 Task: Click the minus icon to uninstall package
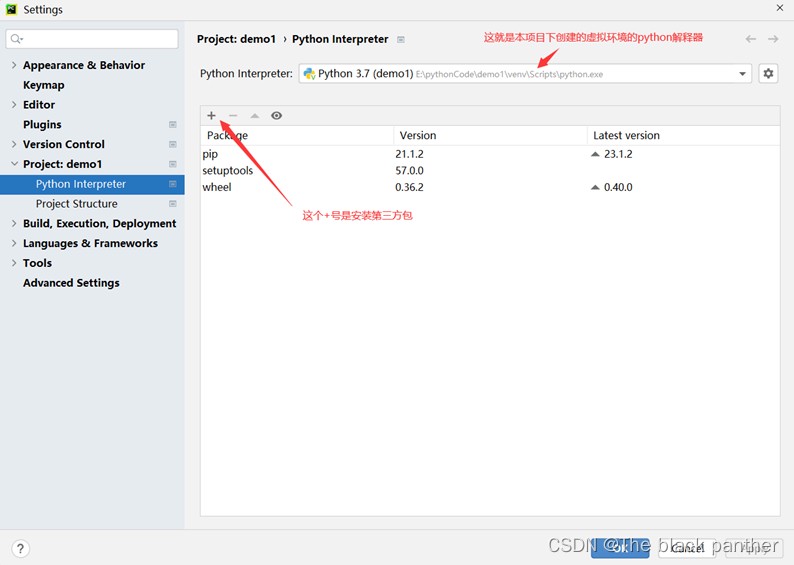point(233,115)
